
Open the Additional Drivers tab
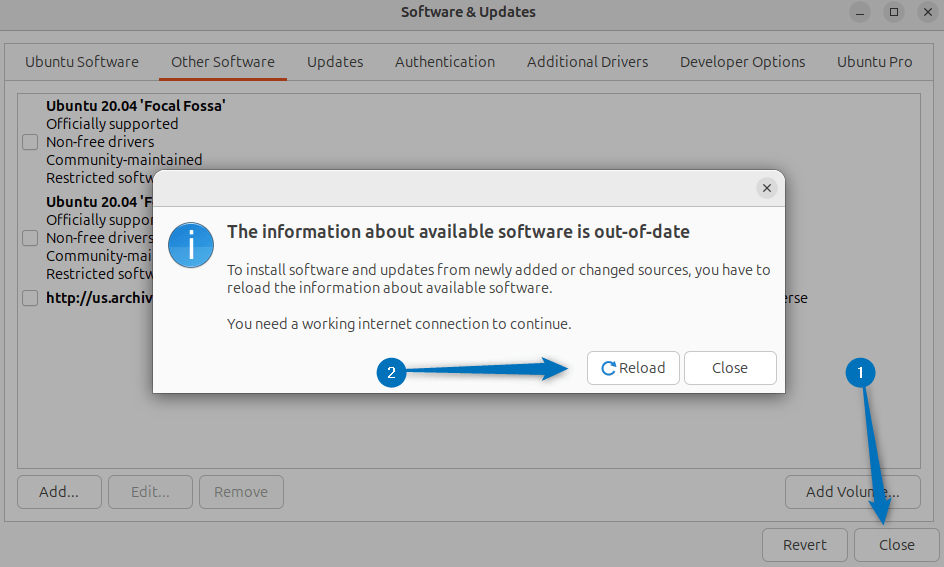pos(588,62)
